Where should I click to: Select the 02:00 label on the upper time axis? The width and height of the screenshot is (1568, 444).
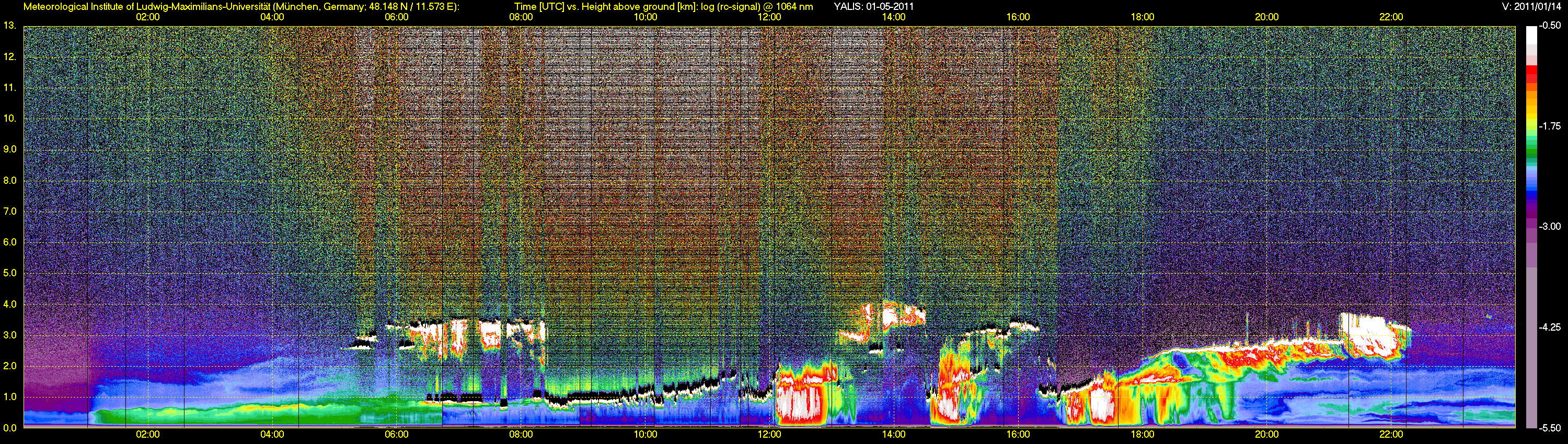tap(148, 17)
